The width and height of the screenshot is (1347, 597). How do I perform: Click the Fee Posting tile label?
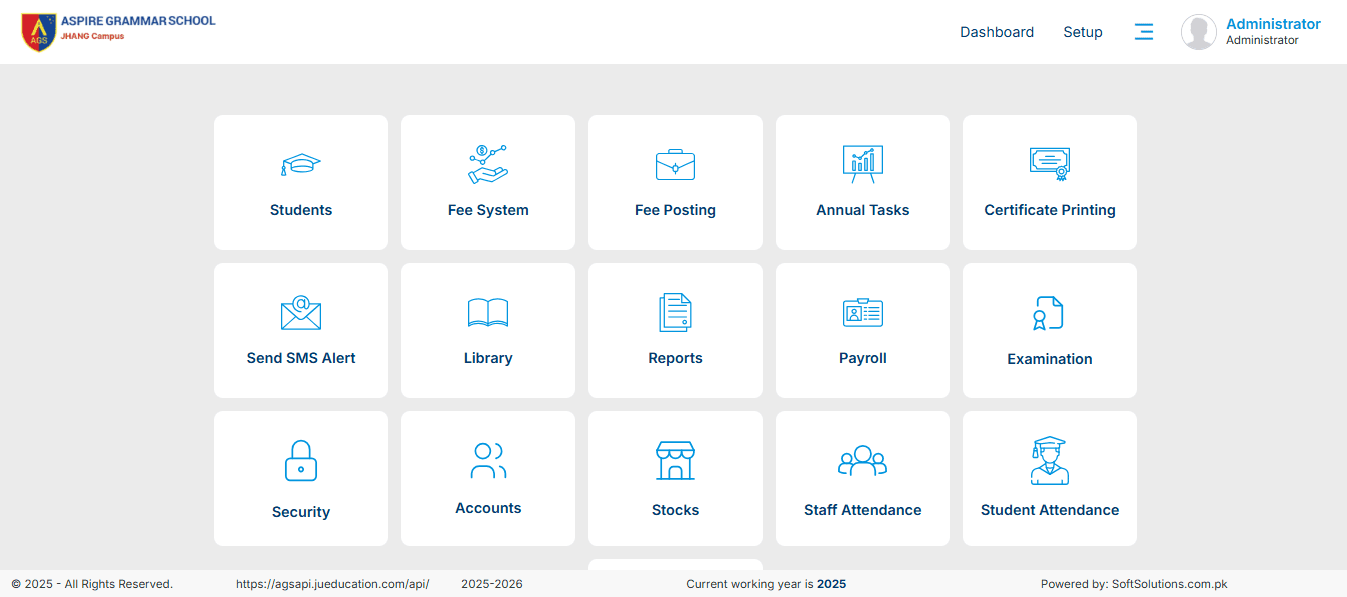(675, 210)
